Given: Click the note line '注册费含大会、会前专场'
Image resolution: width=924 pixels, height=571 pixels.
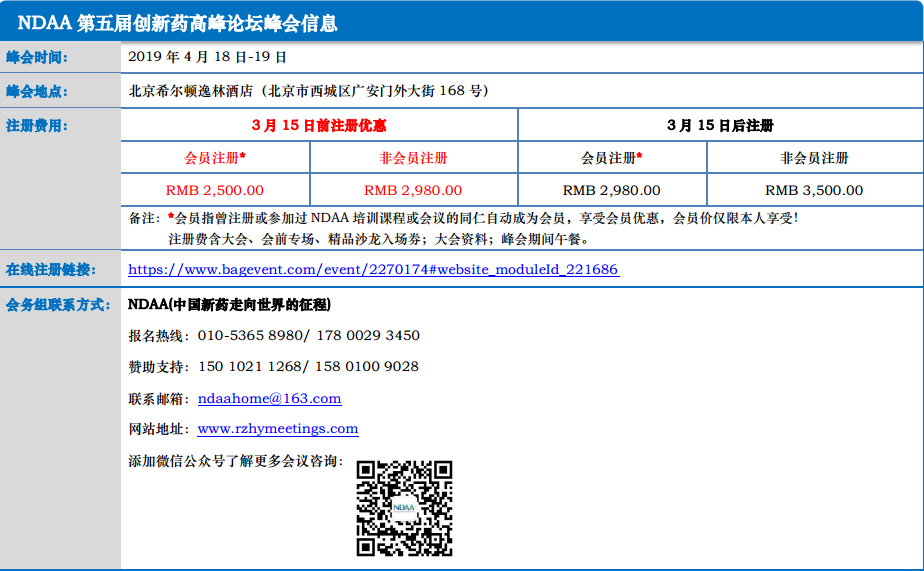Looking at the screenshot, I should click(x=379, y=239).
